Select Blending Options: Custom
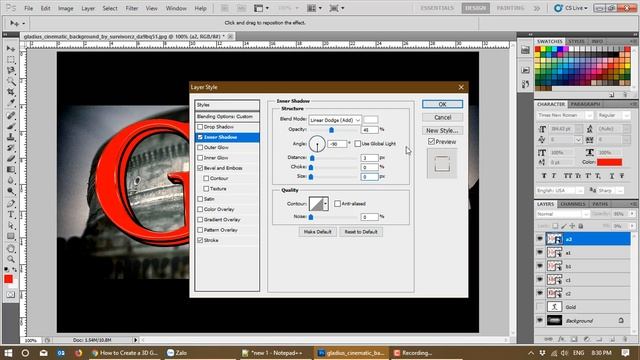Viewport: 640px width, 360px height. click(227, 116)
